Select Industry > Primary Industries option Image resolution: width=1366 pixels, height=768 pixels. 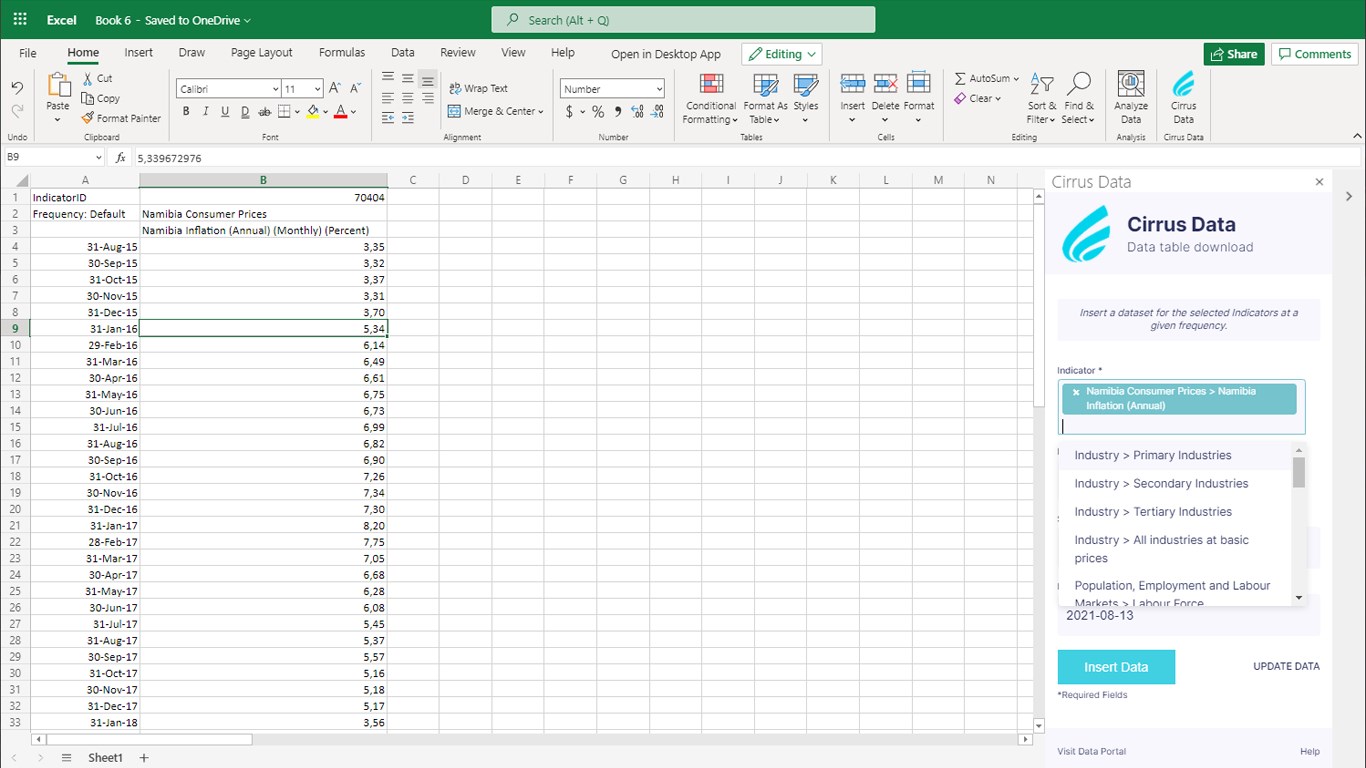[1175, 455]
